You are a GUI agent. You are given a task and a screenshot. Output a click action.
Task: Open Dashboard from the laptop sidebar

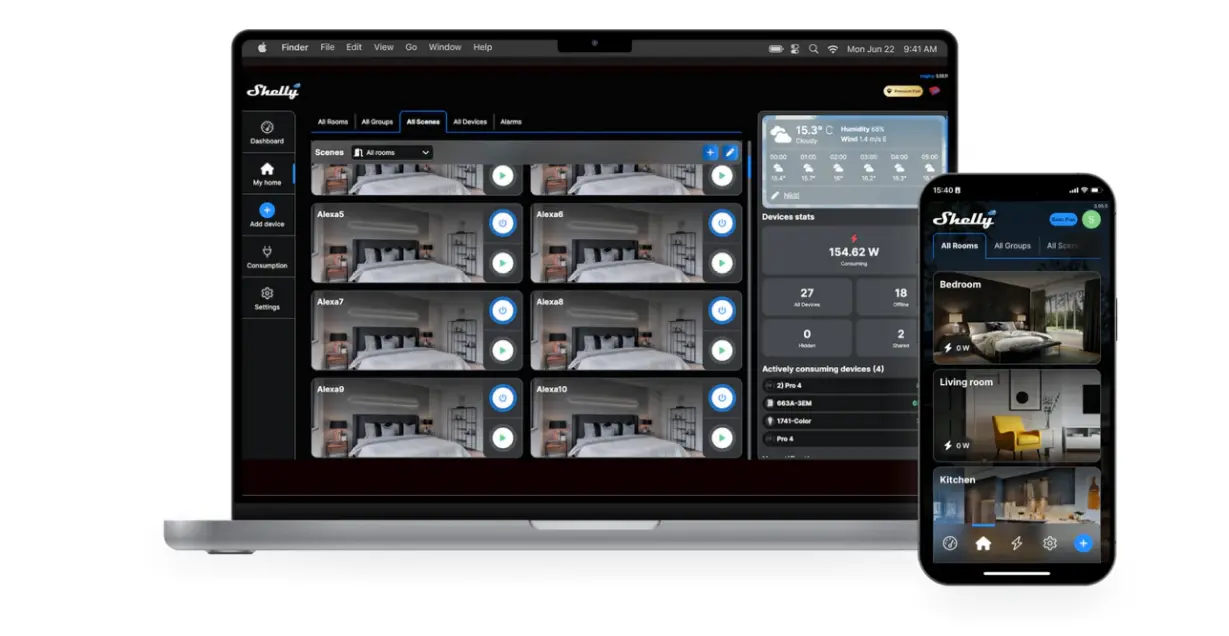(x=266, y=132)
